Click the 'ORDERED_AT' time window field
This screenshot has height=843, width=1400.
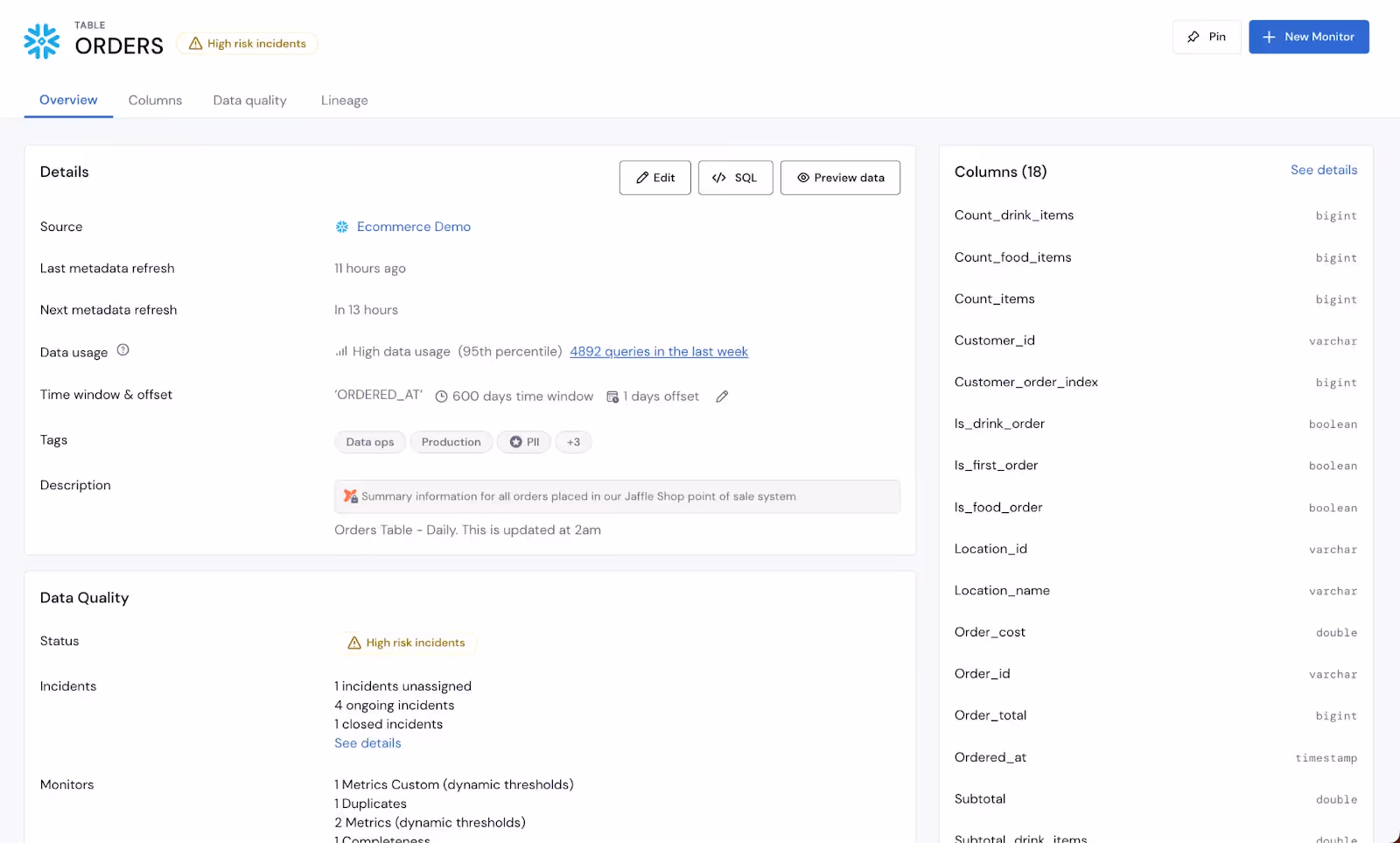[x=379, y=395]
